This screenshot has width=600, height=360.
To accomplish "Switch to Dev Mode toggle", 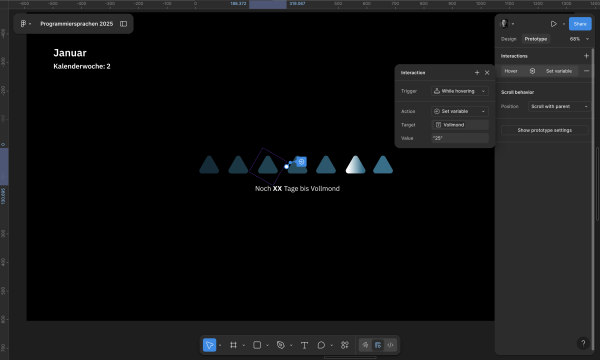I will coord(390,345).
